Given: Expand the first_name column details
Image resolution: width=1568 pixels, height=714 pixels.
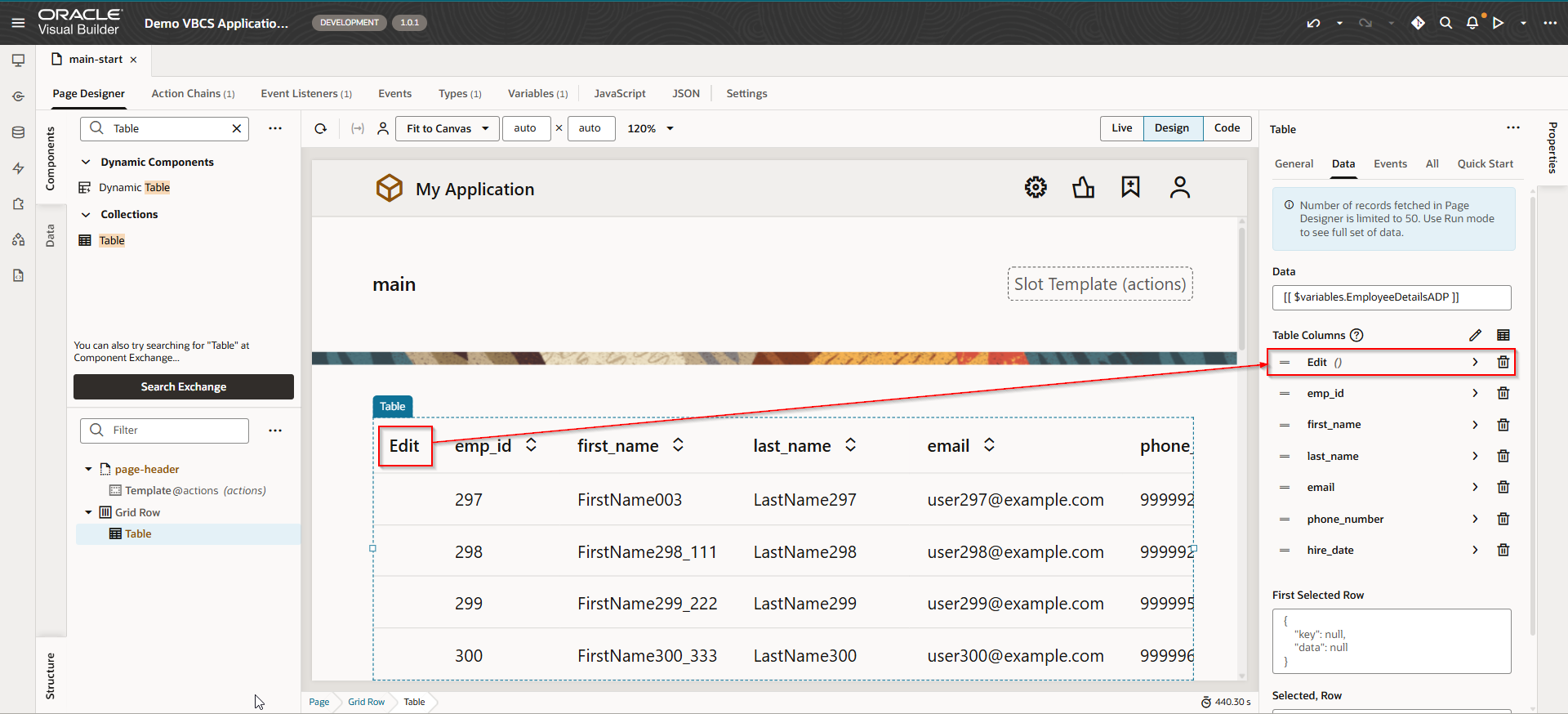Looking at the screenshot, I should point(1475,425).
